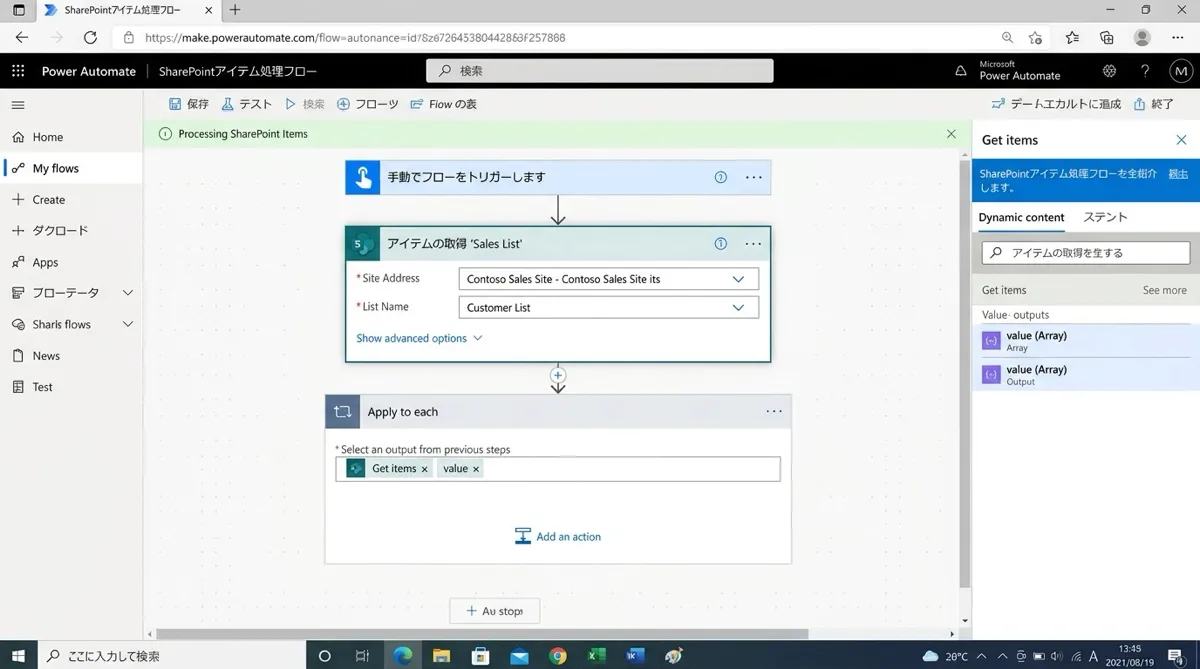Remove the Get items token
Screen dimensions: 1200x669
click(x=424, y=469)
